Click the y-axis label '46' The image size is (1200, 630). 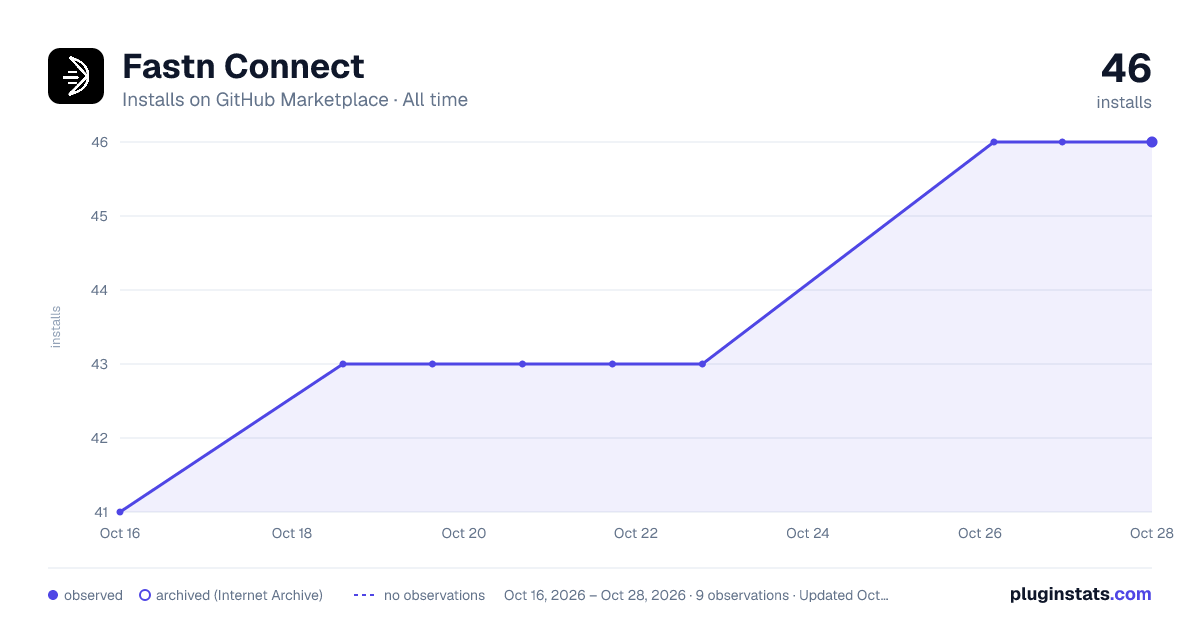[101, 142]
